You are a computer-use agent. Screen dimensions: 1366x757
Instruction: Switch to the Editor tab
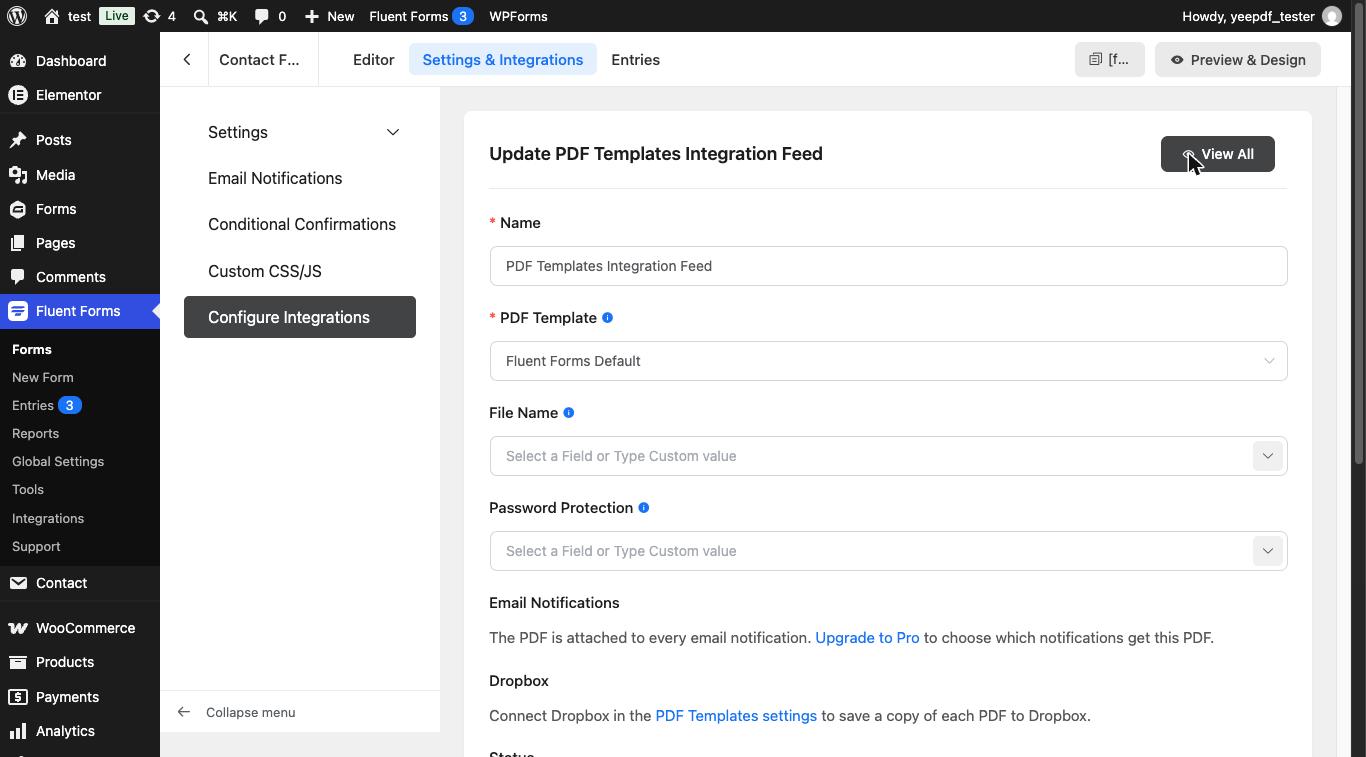pos(373,60)
